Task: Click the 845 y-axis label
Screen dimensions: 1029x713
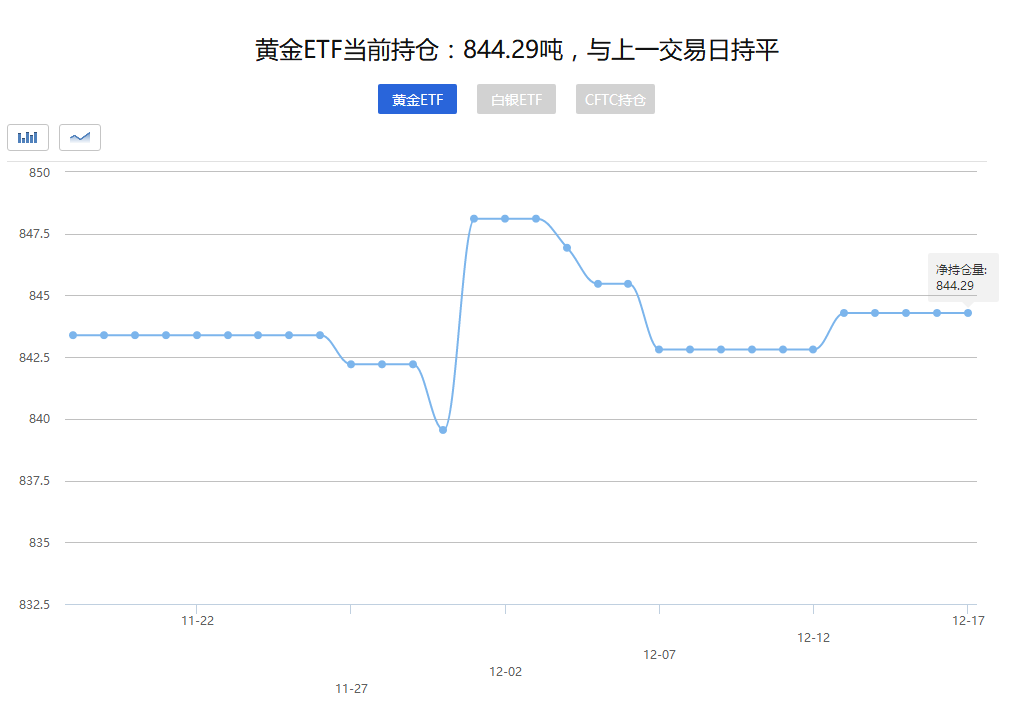Action: click(39, 295)
